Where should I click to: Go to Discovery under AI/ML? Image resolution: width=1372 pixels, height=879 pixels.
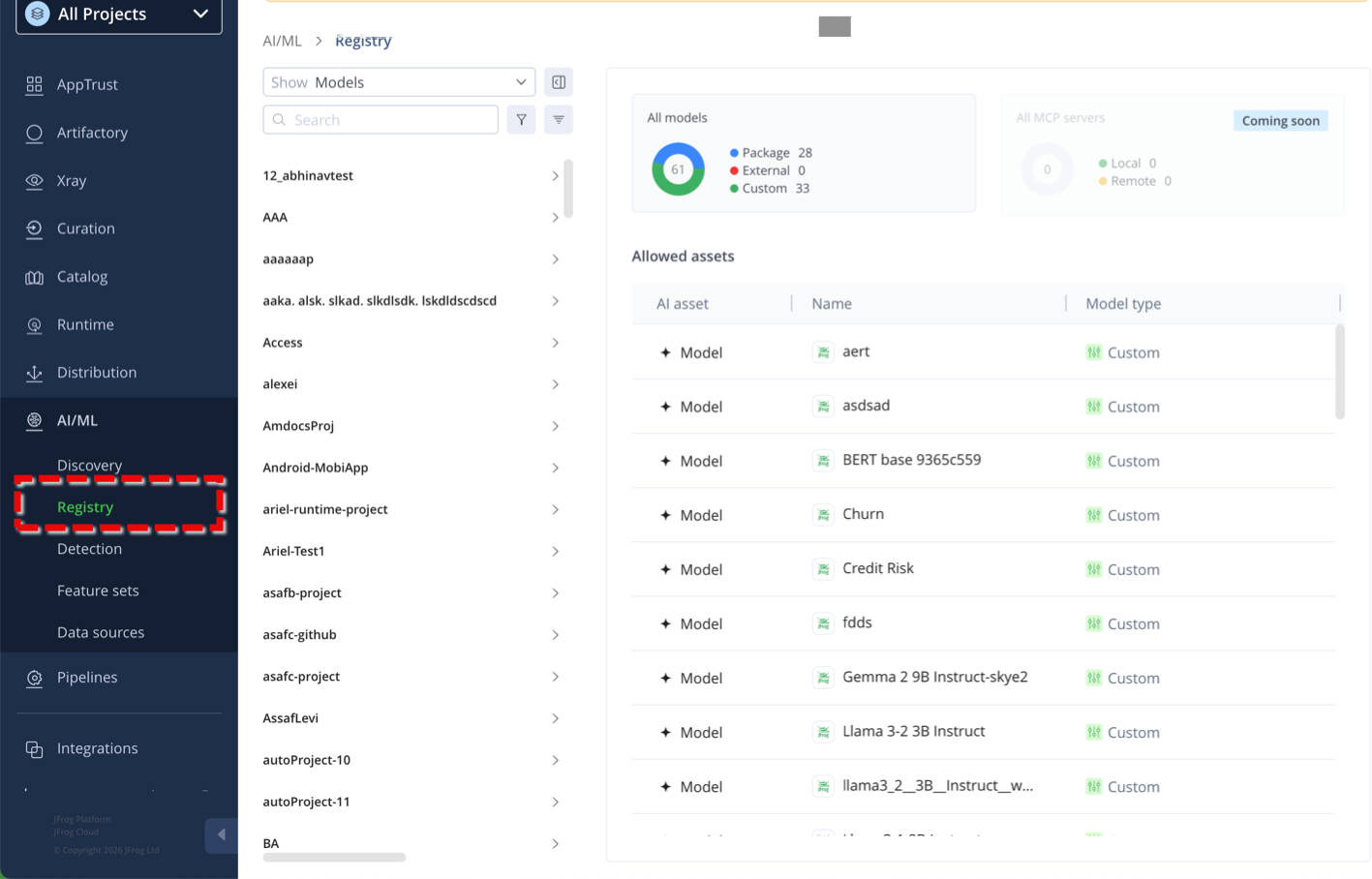tap(89, 466)
